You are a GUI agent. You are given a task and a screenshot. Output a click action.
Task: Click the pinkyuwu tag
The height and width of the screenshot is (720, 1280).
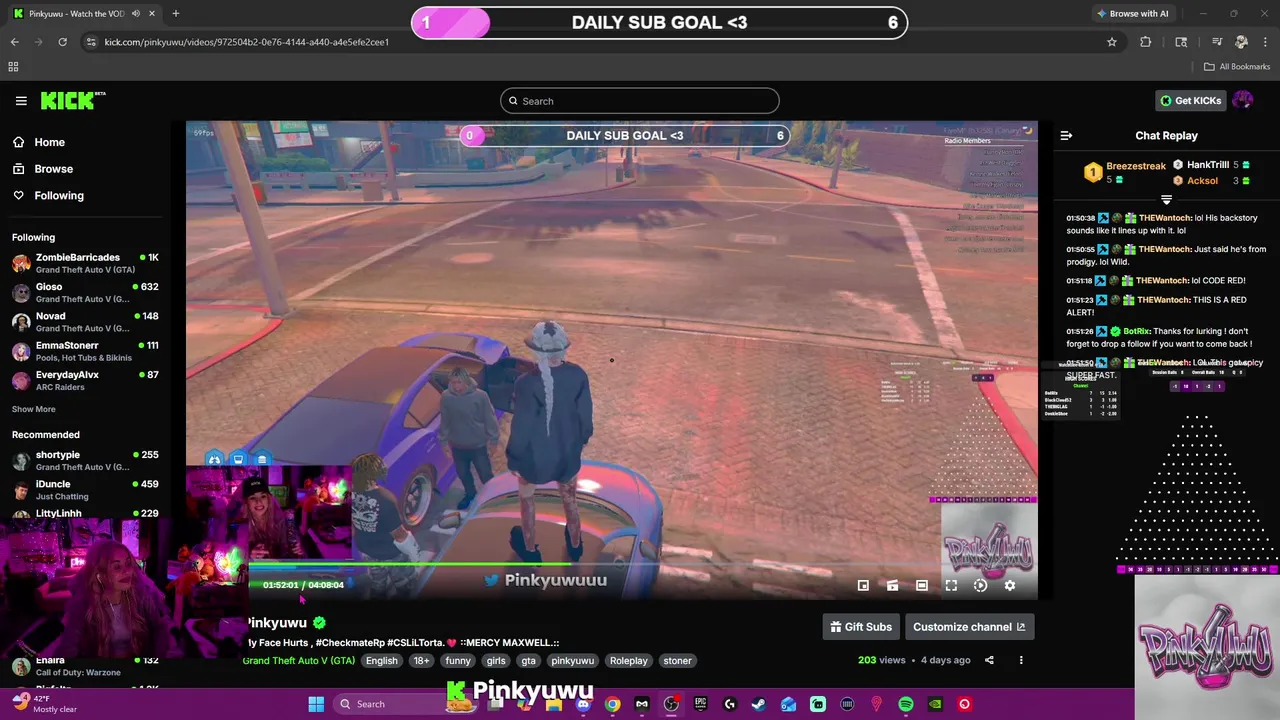(573, 661)
